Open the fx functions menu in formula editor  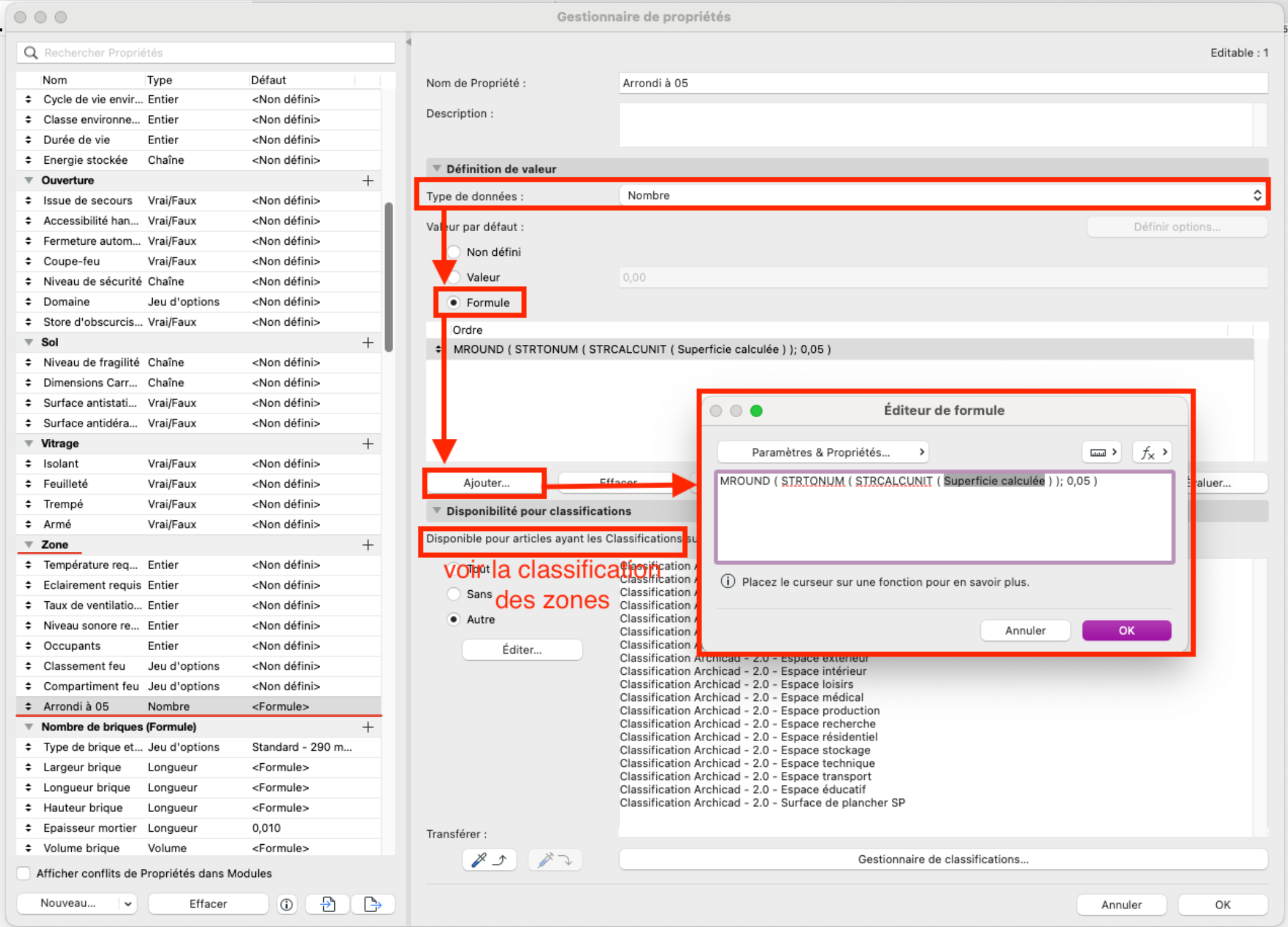click(1152, 452)
